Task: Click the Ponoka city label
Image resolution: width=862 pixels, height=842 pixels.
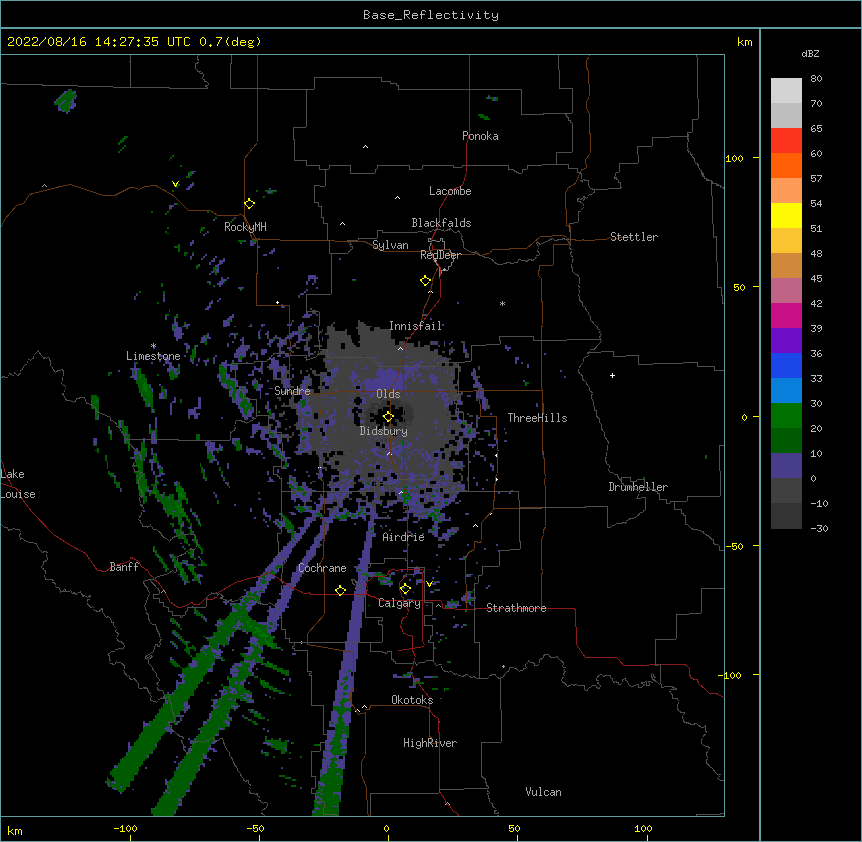Action: click(x=480, y=136)
